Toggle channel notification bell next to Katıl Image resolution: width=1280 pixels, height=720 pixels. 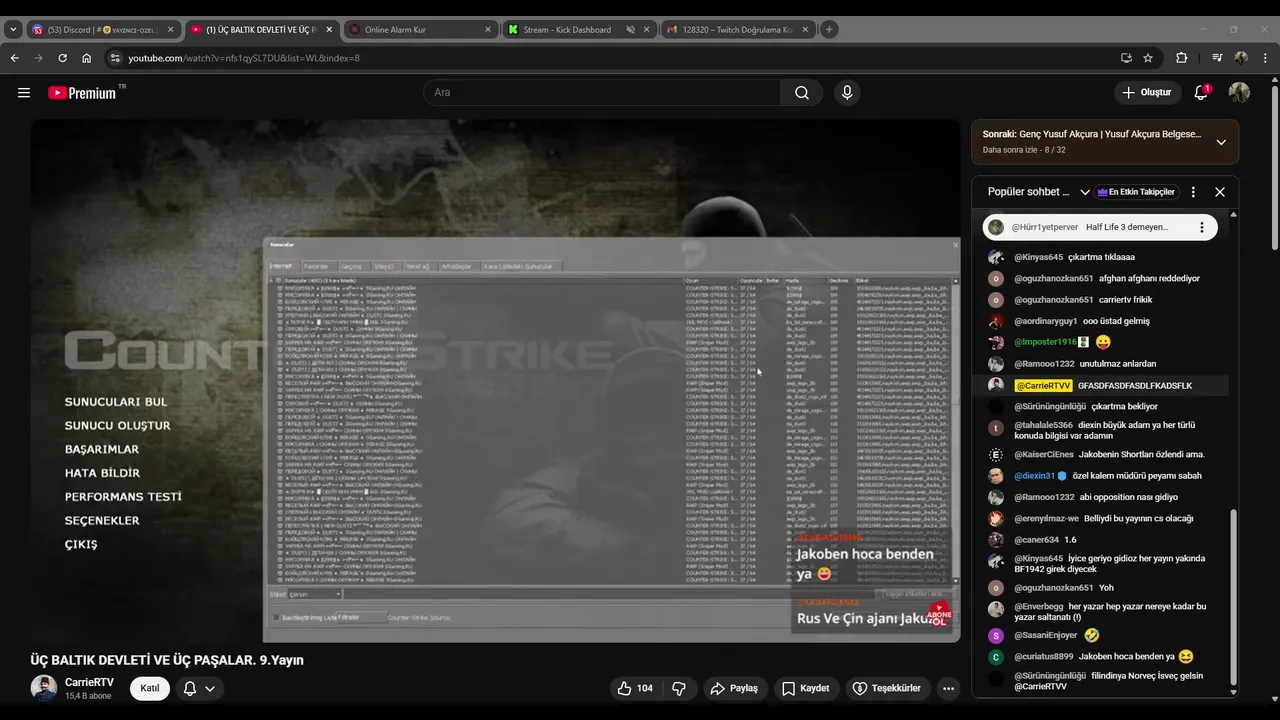point(190,688)
